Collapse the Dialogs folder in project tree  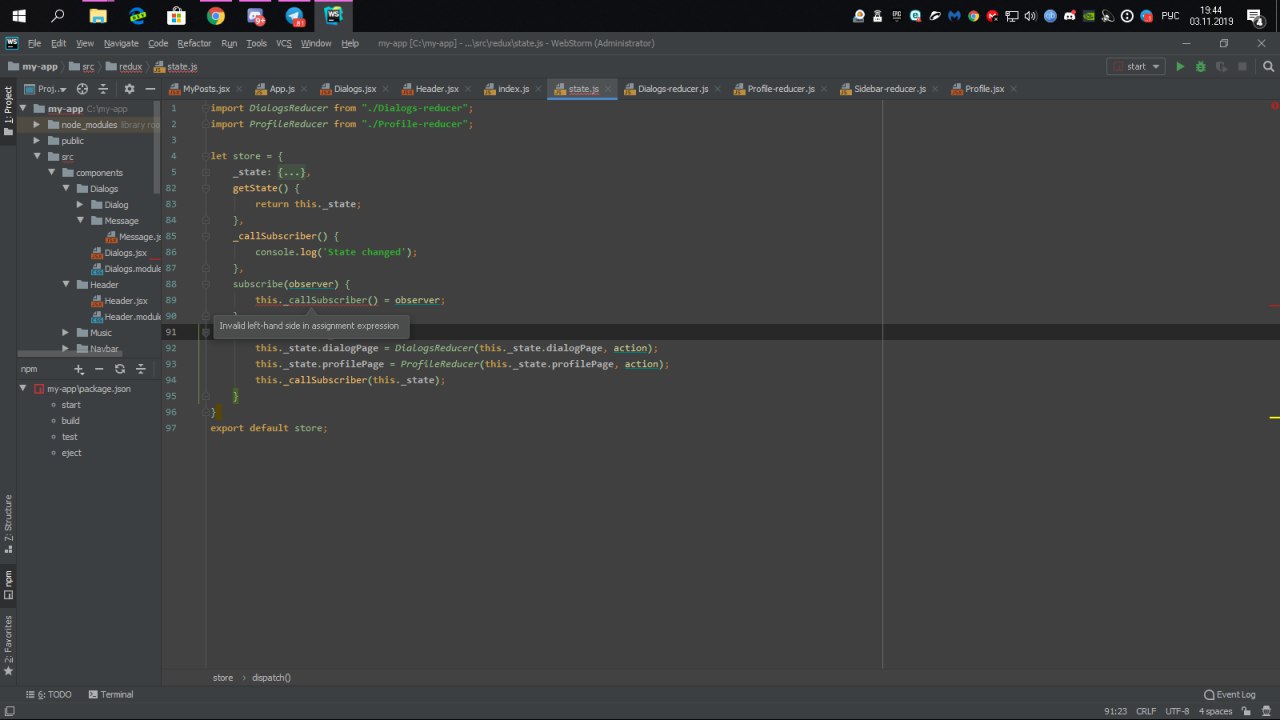click(66, 189)
